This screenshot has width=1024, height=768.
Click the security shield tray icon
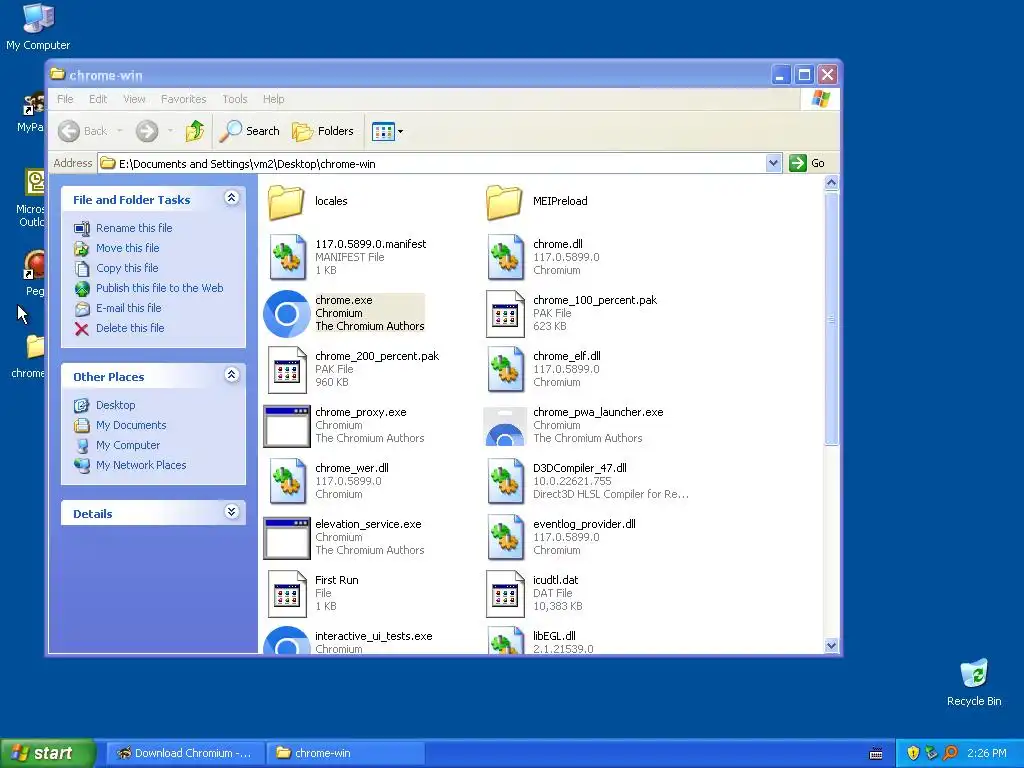(913, 753)
